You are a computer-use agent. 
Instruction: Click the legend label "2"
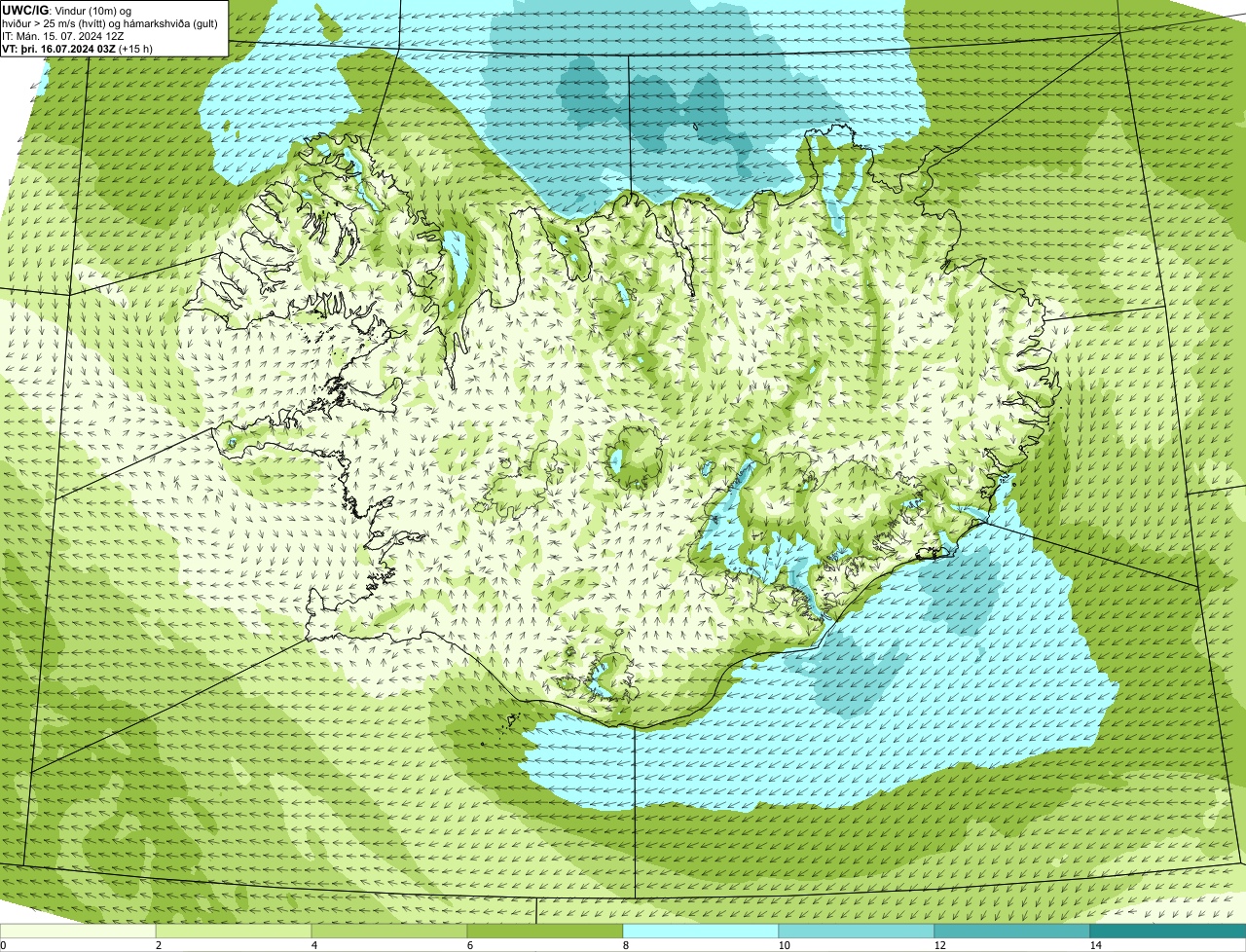click(x=158, y=945)
